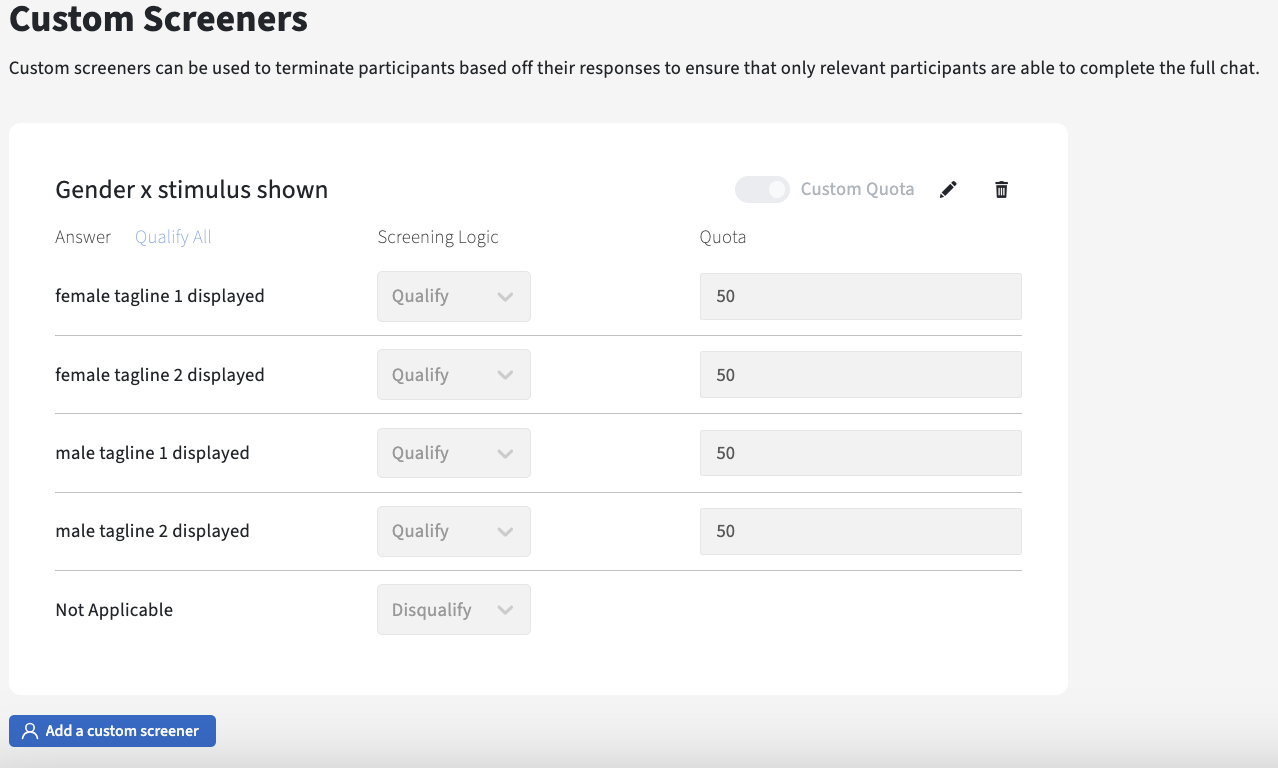Click quota field for male tagline 2
This screenshot has height=768, width=1278.
tap(860, 531)
